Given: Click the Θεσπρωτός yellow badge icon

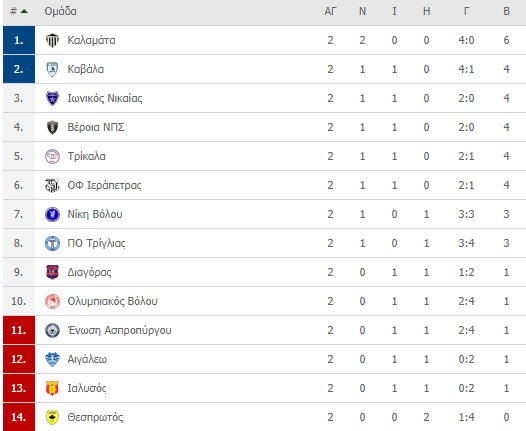Looking at the screenshot, I should tap(52, 417).
